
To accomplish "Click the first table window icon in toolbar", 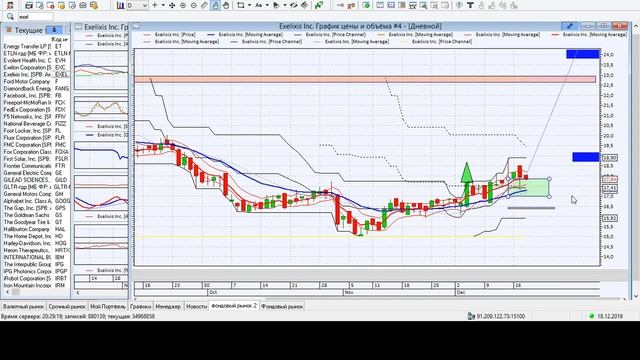I will pyautogui.click(x=29, y=5).
